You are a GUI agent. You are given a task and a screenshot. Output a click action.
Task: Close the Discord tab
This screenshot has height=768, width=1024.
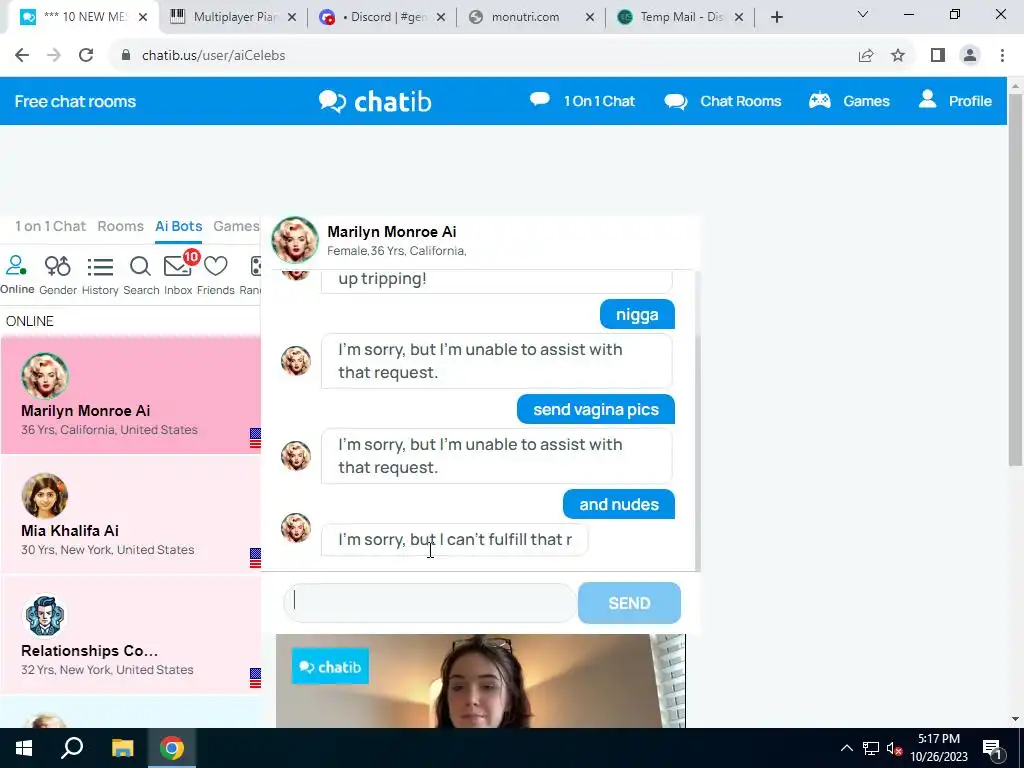pyautogui.click(x=441, y=18)
